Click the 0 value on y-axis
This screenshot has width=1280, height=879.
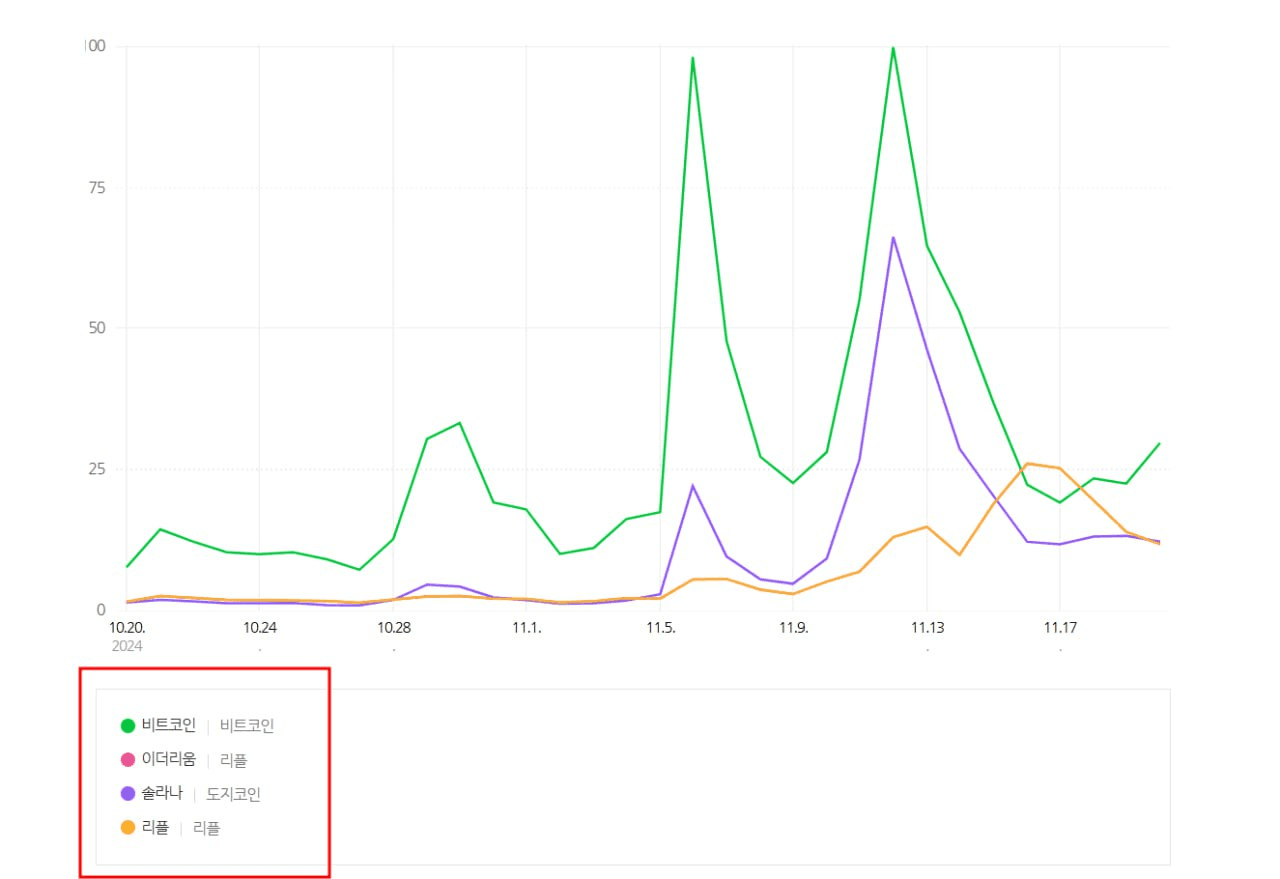pos(101,610)
